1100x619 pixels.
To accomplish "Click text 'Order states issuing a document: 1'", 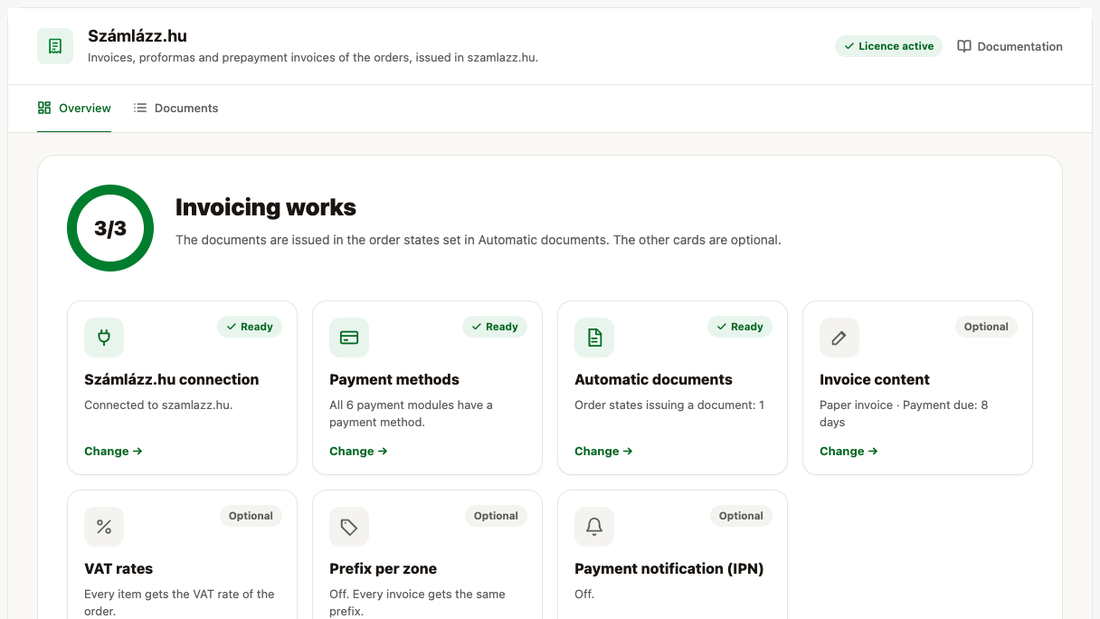I will point(669,405).
